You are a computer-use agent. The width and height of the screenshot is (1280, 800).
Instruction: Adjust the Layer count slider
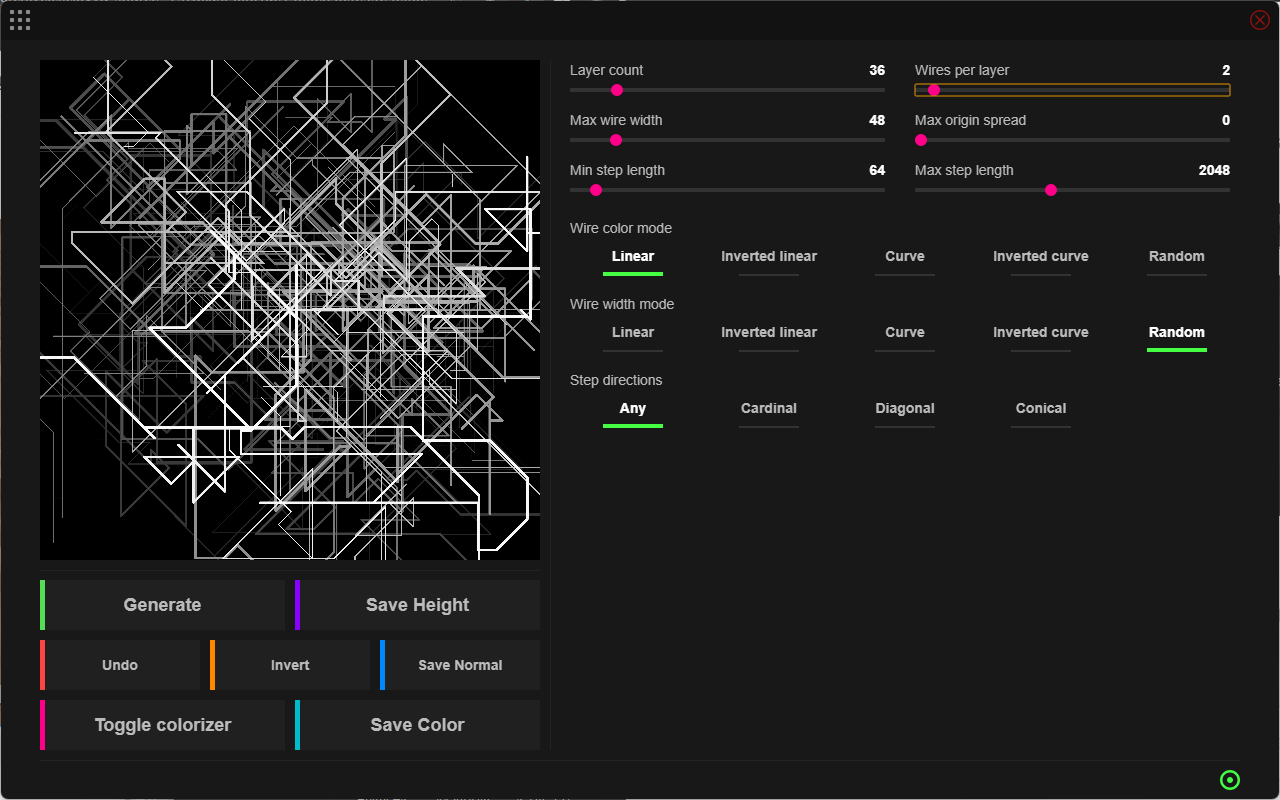(x=727, y=90)
